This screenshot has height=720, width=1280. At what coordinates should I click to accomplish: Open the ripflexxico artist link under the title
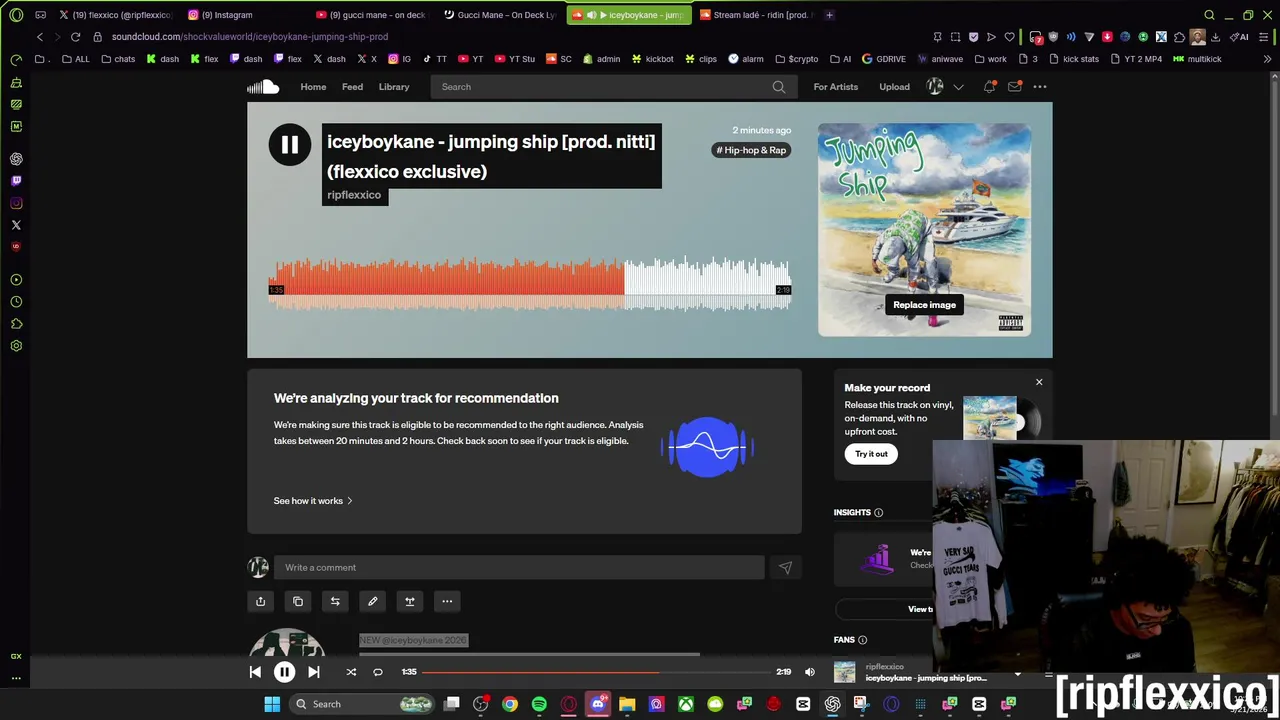354,195
